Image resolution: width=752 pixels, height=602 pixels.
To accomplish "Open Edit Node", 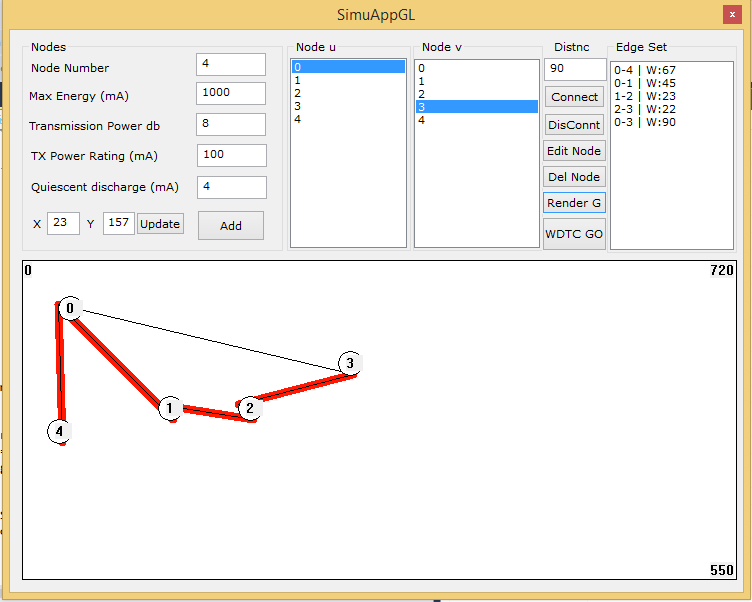I will coord(574,151).
